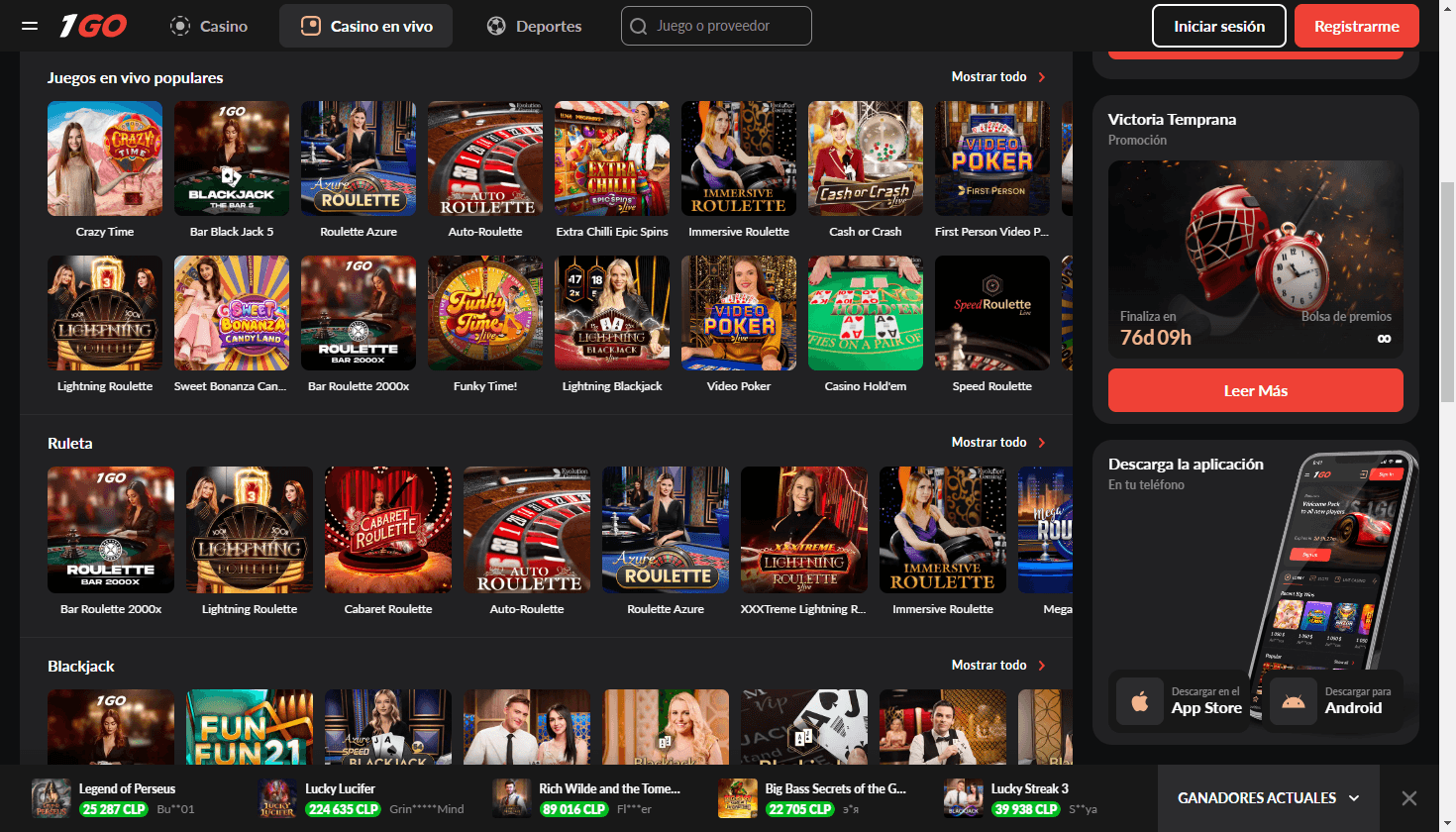Click the Big Bass Secrets winner icon
Image resolution: width=1456 pixels, height=832 pixels.
737,798
